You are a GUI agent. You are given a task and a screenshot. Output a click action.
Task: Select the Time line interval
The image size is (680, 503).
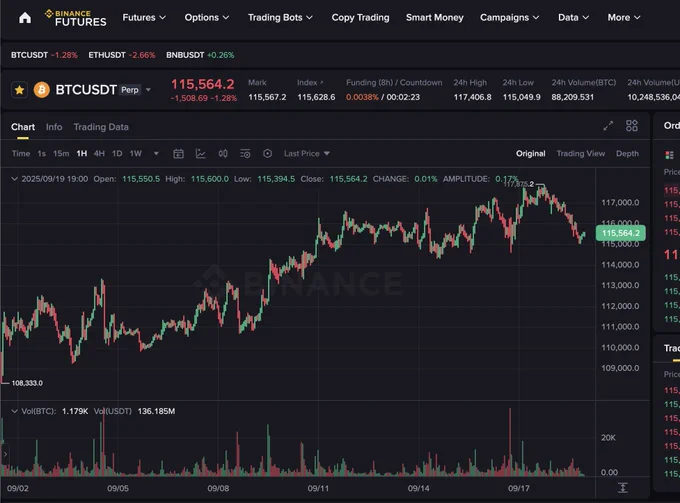21,154
